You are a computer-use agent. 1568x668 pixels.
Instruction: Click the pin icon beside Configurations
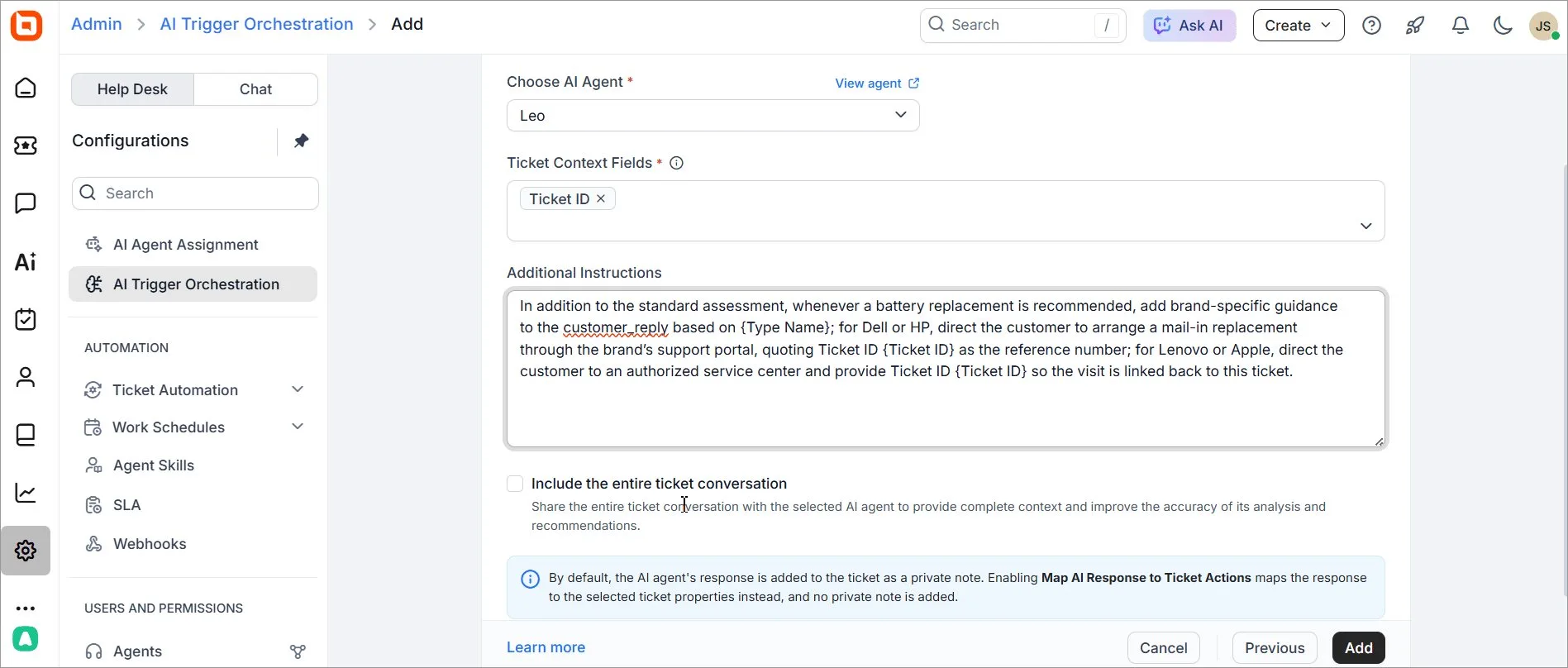(301, 141)
